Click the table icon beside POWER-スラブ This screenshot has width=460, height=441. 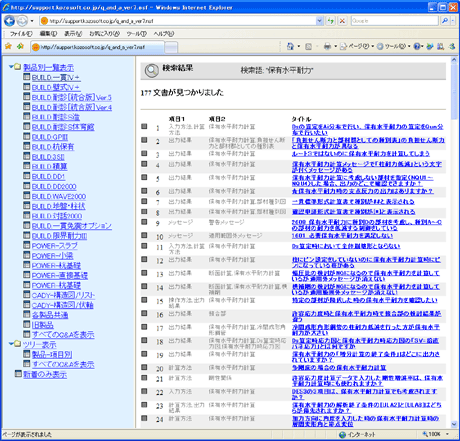pos(27,245)
